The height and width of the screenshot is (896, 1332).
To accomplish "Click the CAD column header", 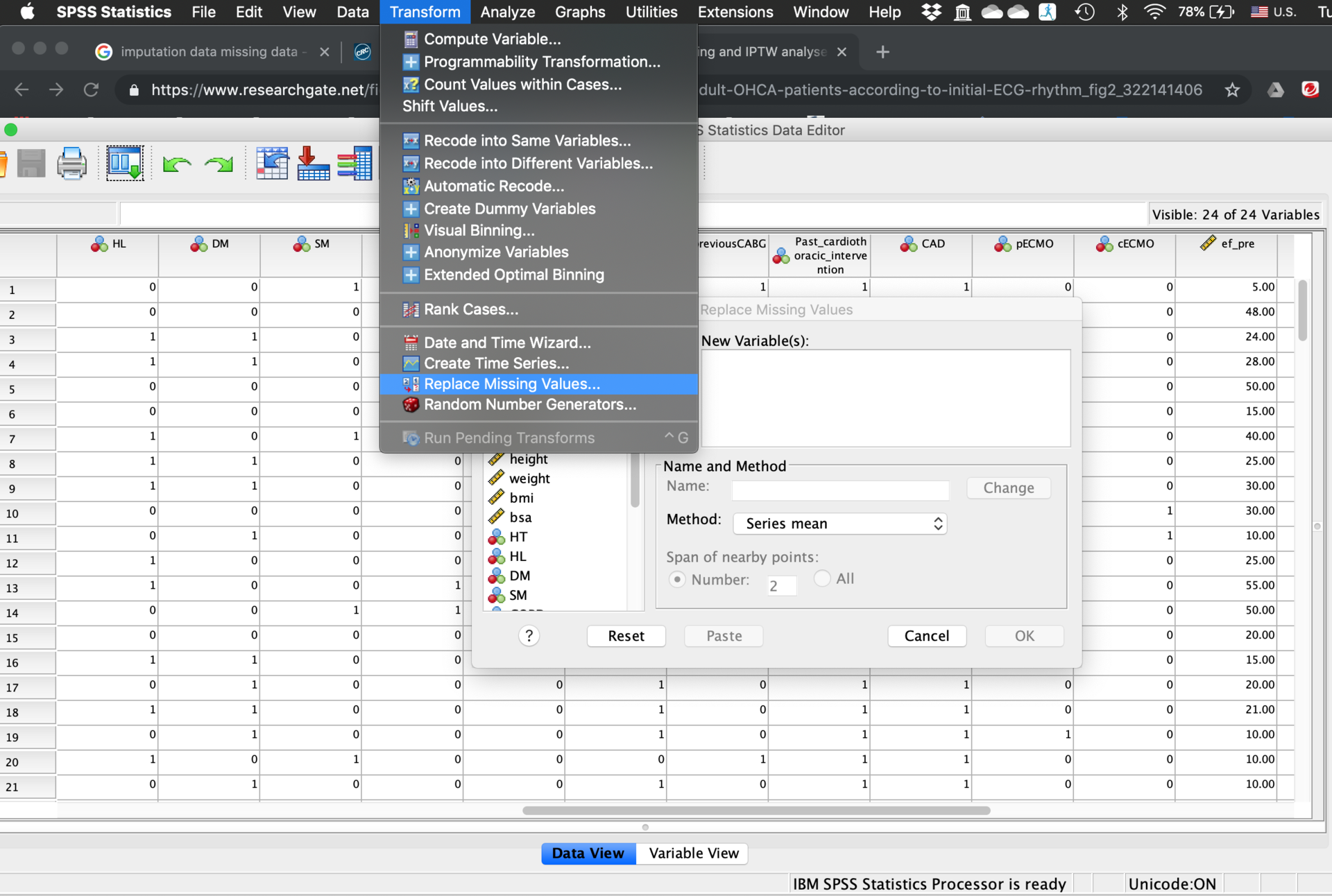I will tap(921, 255).
